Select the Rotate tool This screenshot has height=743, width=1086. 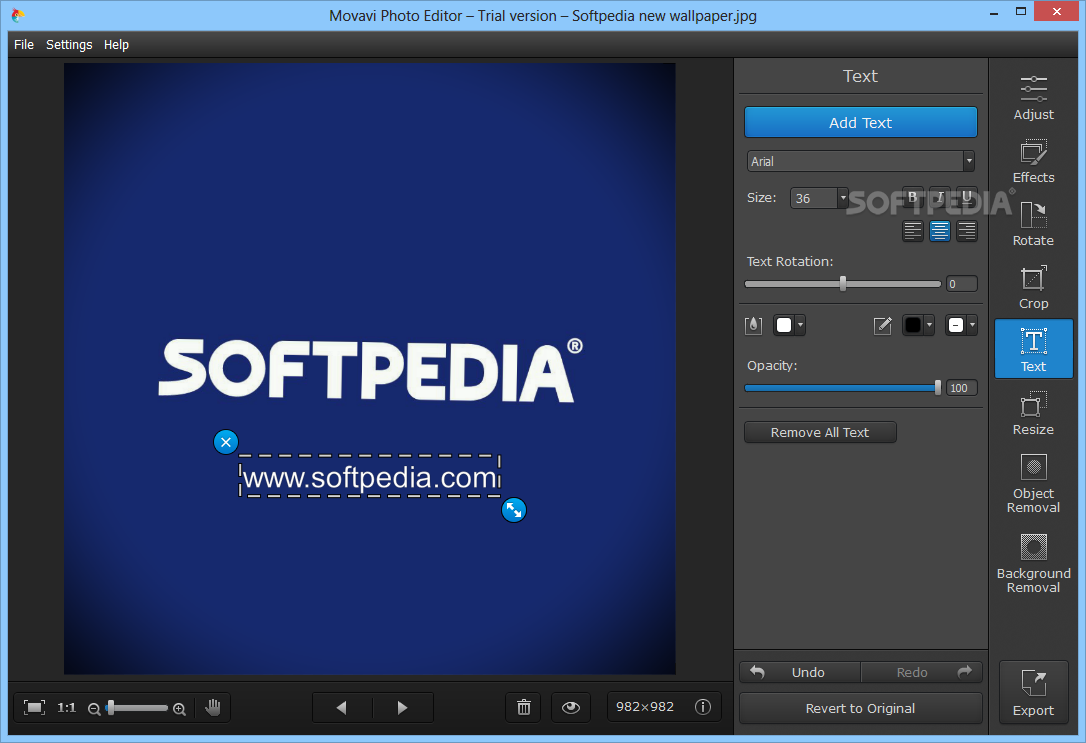(1033, 224)
